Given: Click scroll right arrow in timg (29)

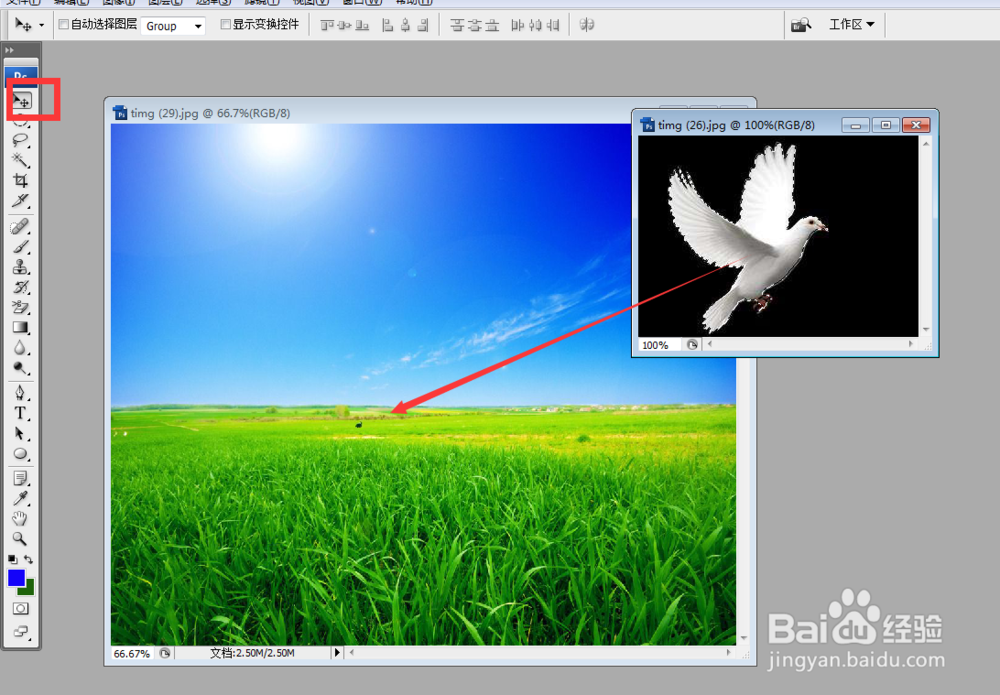Looking at the screenshot, I should coord(728,652).
